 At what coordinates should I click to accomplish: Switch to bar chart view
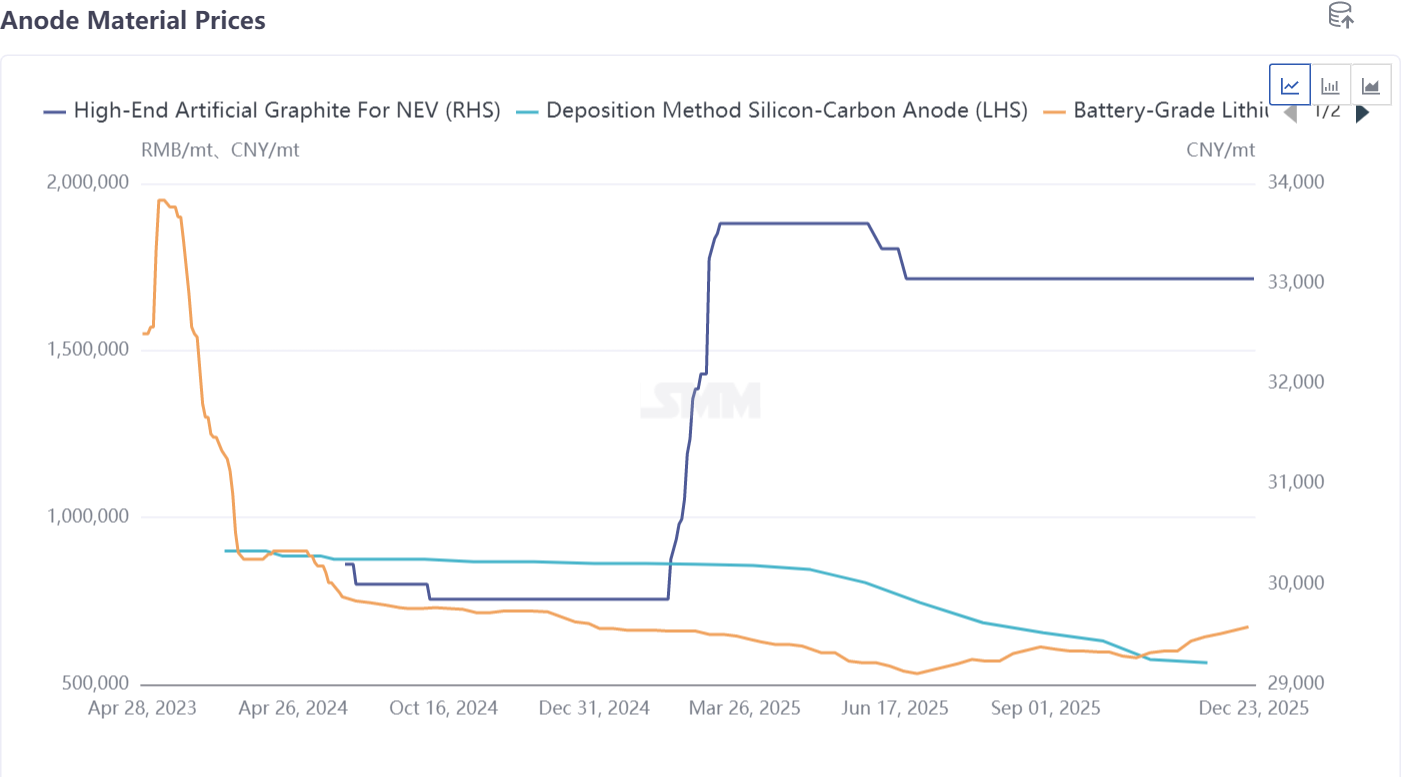point(1330,85)
